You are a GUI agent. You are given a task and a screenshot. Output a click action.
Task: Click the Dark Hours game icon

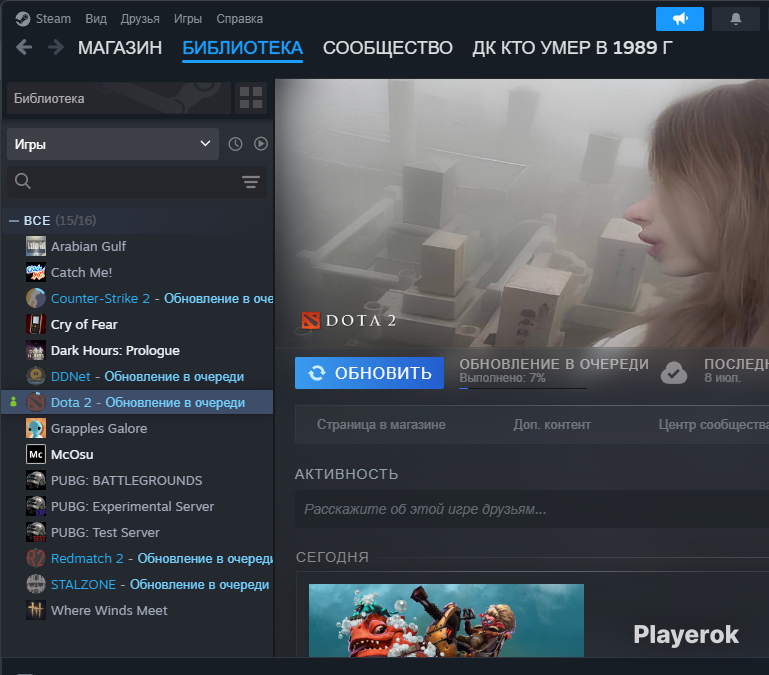click(36, 350)
